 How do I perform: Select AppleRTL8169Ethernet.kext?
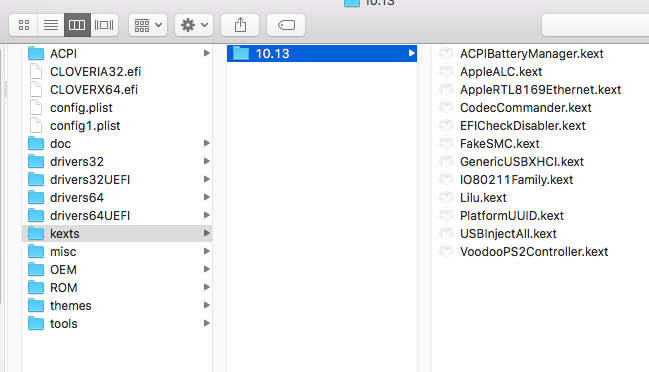540,90
